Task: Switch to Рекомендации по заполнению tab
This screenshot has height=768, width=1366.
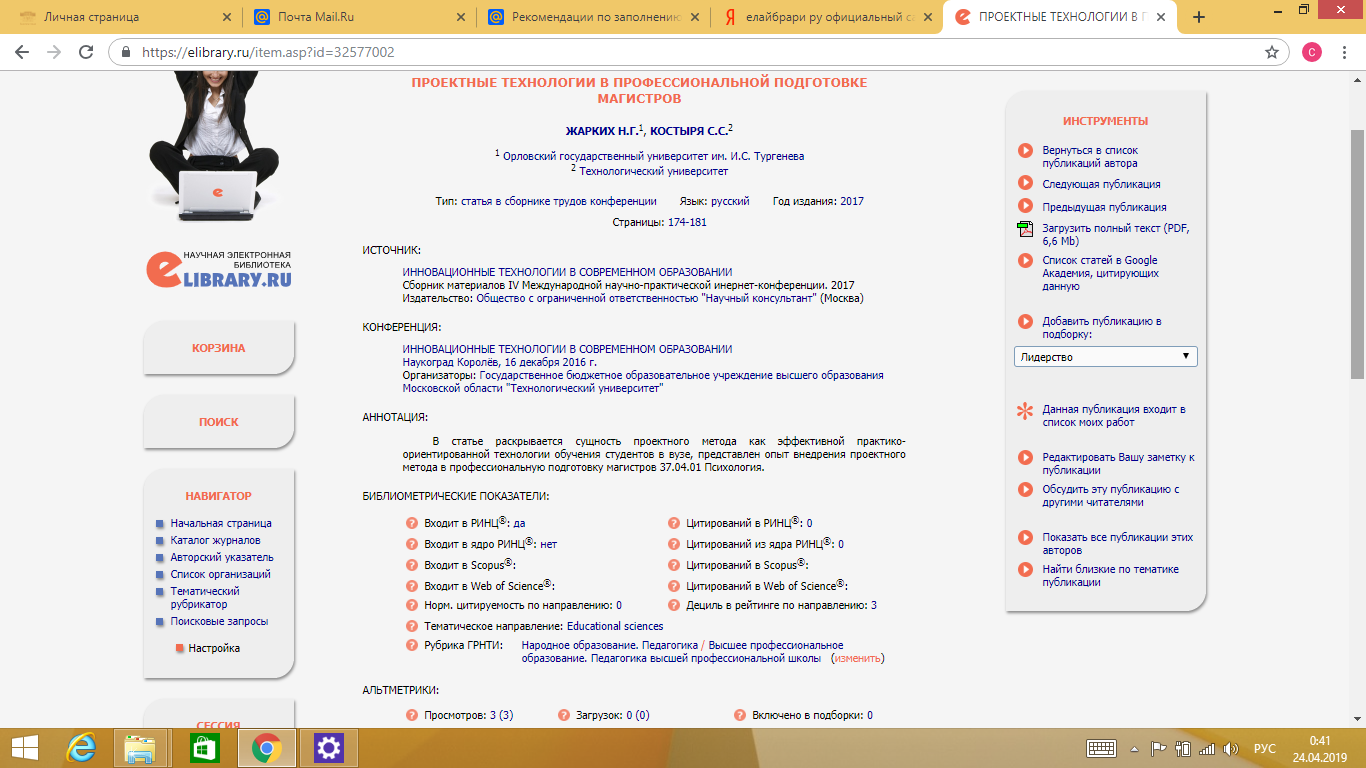Action: coord(590,17)
